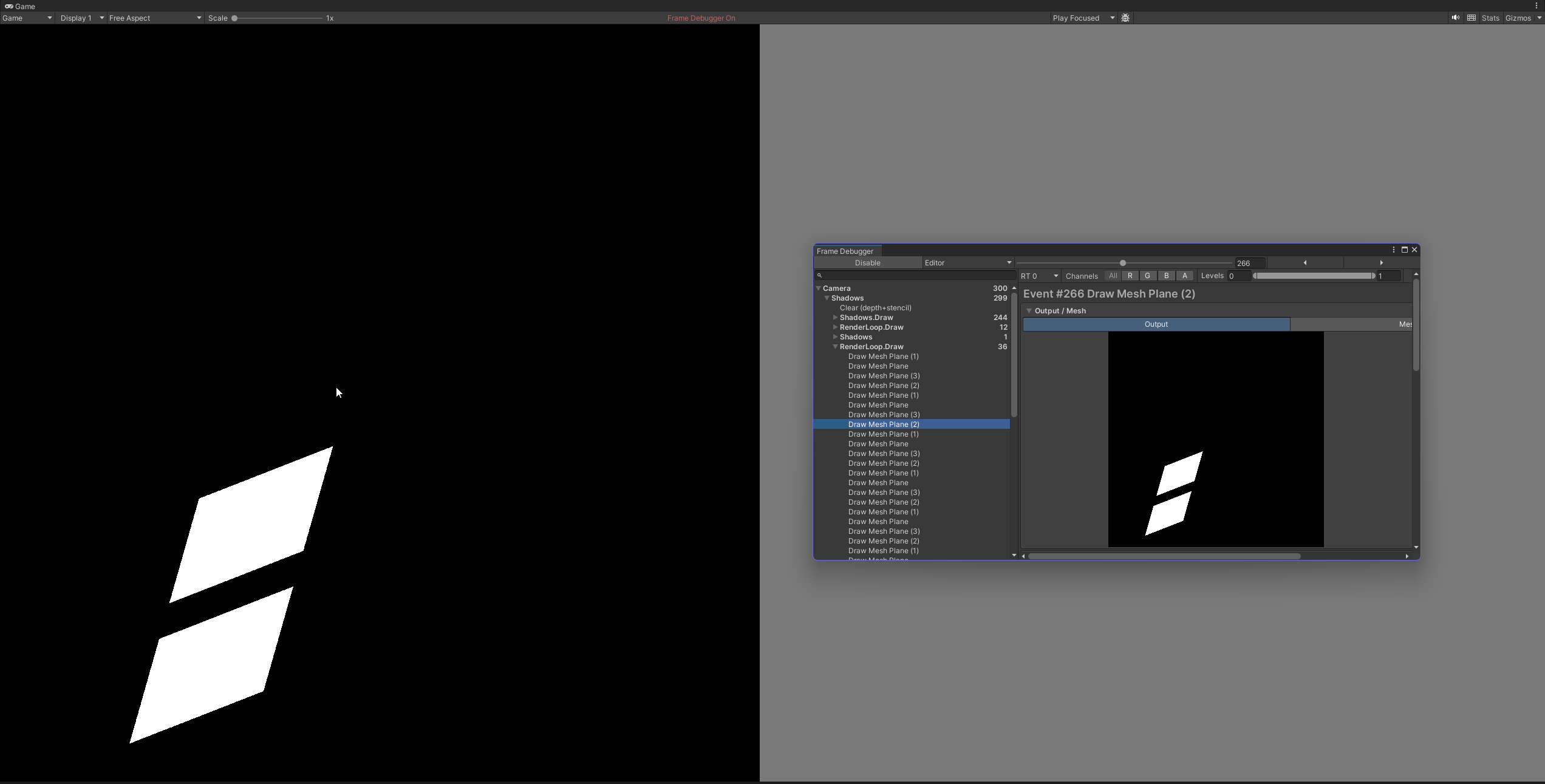
Task: Toggle the A channel
Action: pyautogui.click(x=1184, y=276)
